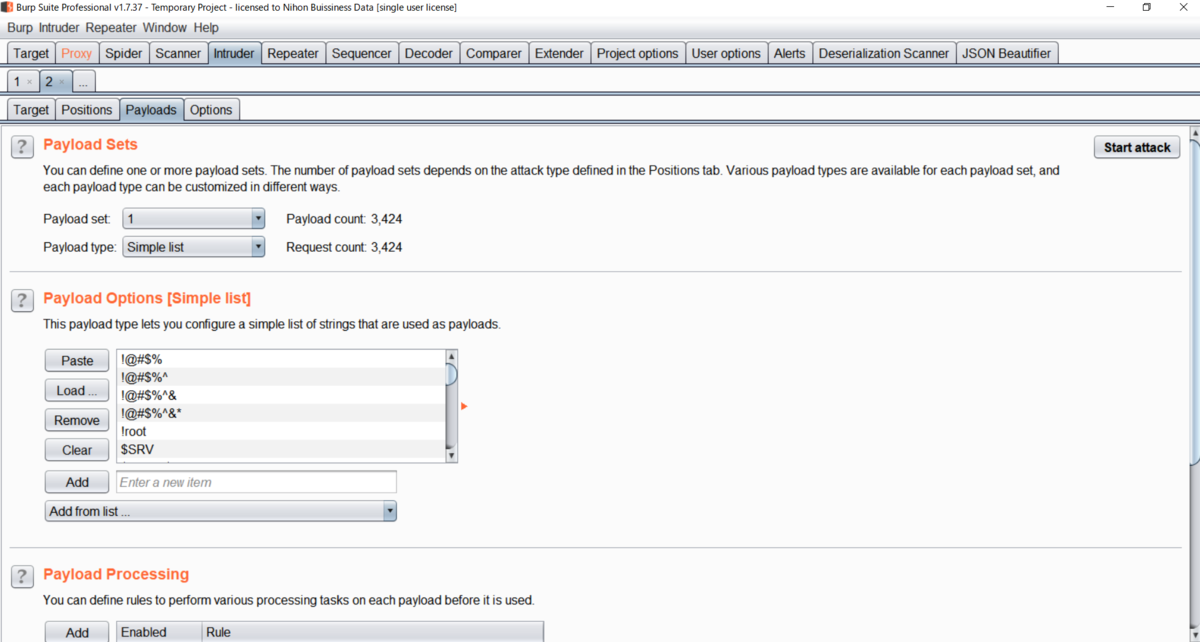Switch to the Intruder Options sub-tab
The image size is (1200, 642).
[211, 110]
